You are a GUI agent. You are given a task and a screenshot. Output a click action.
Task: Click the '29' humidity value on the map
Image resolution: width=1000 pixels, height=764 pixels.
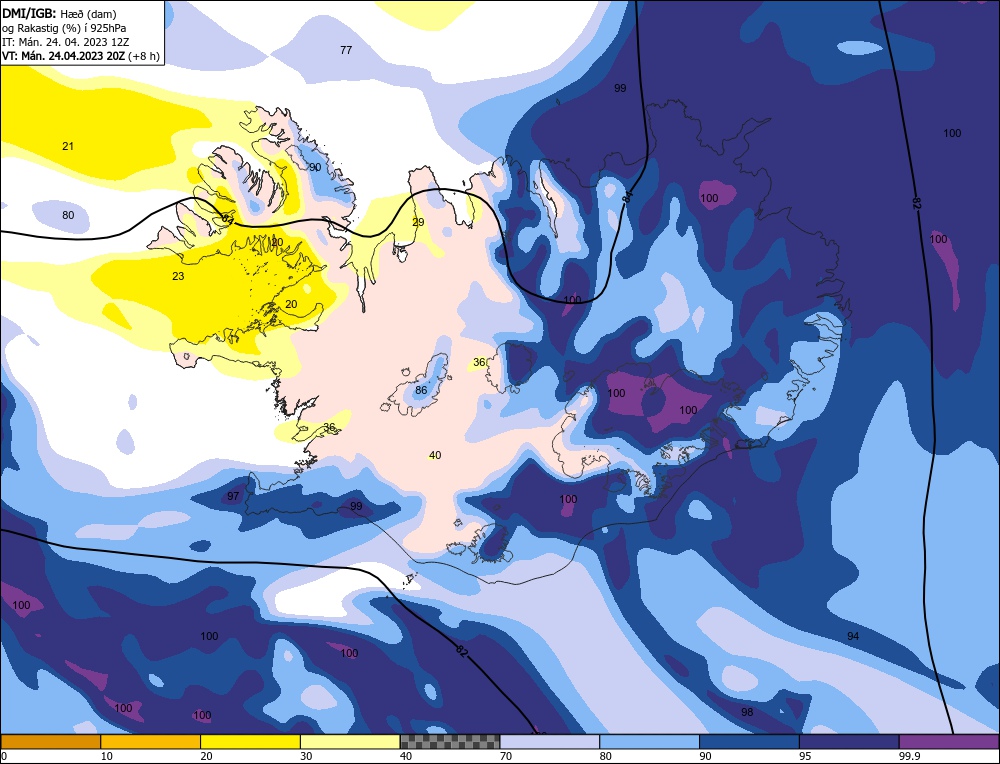pos(418,222)
